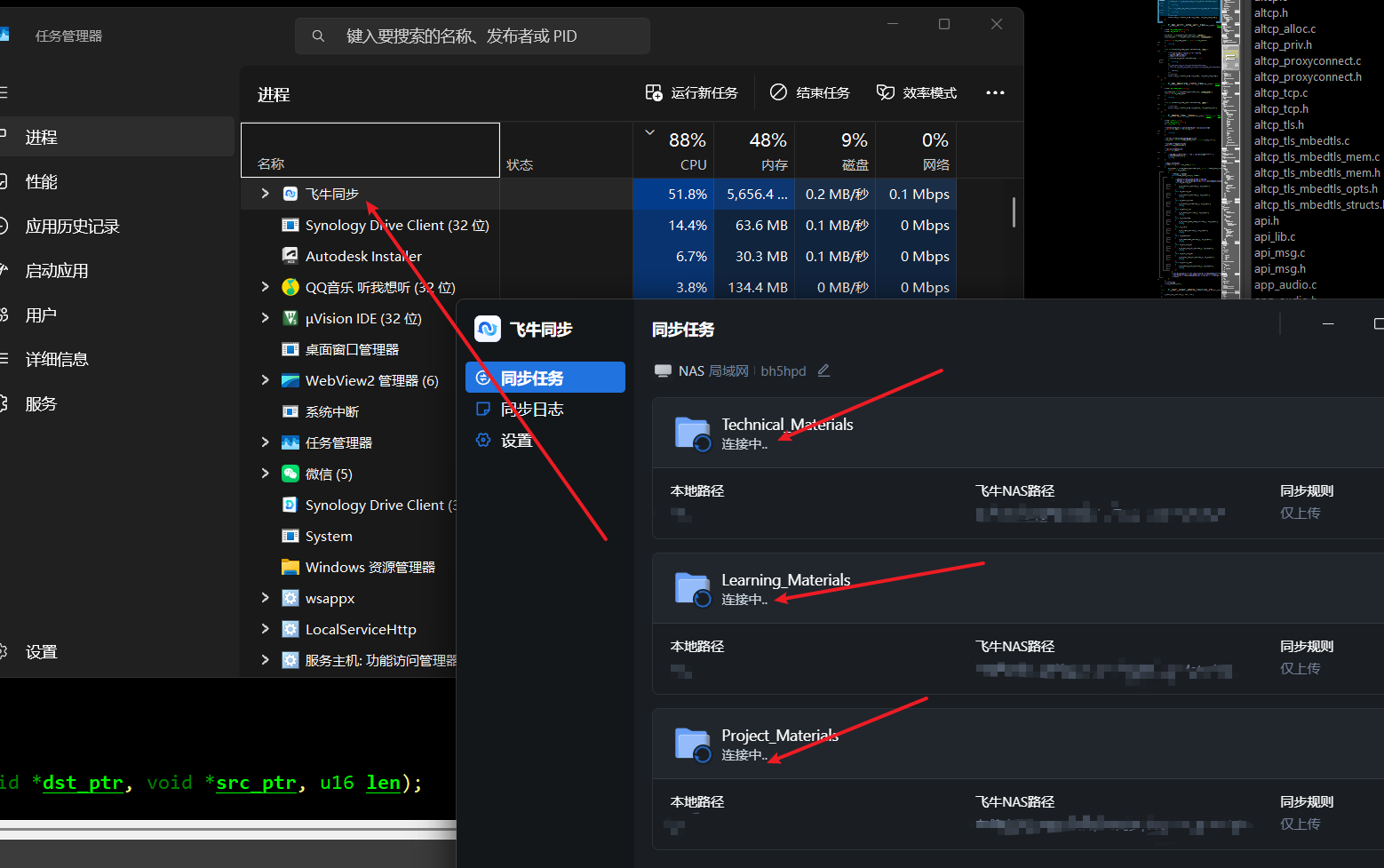Click dst_ptr in the code editor
This screenshot has height=868, width=1384.
tap(83, 783)
